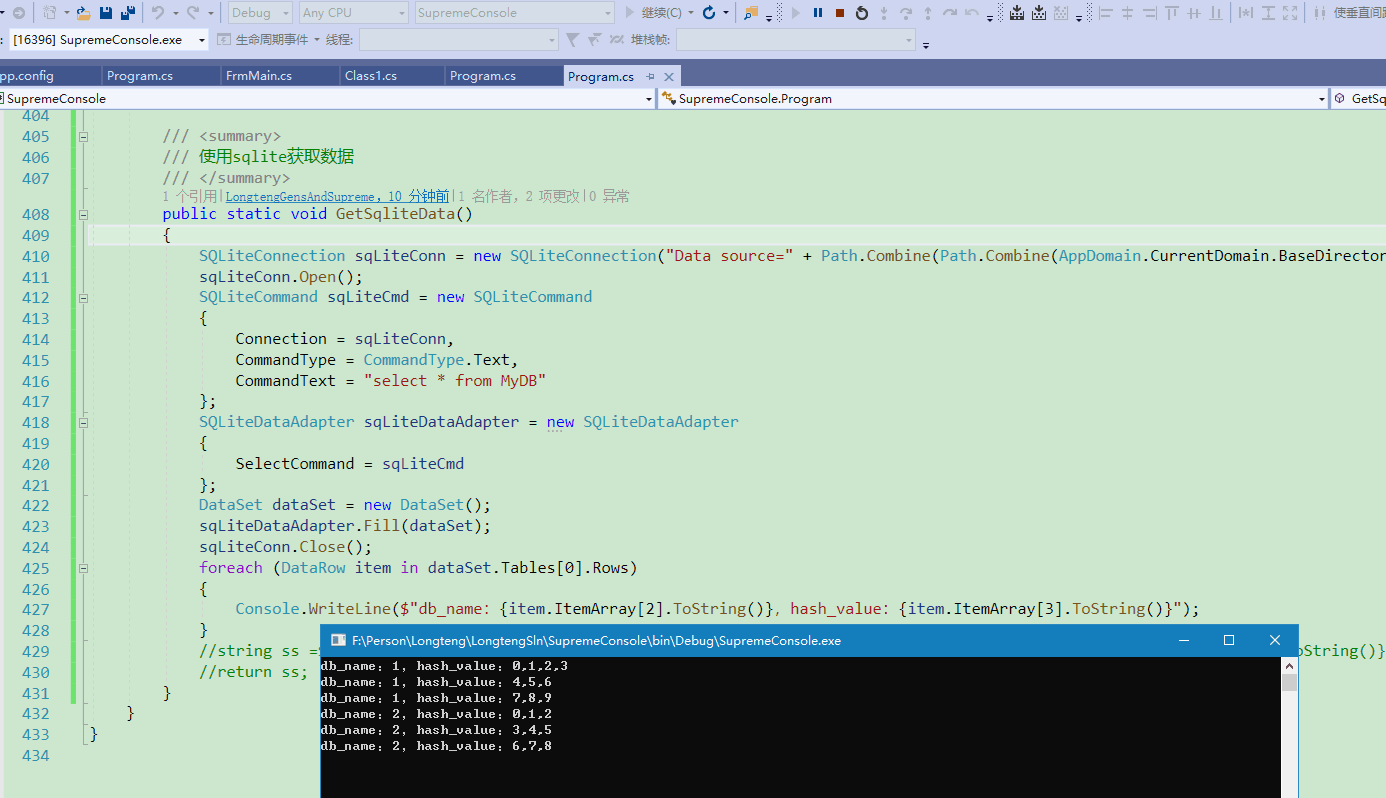Image resolution: width=1386 pixels, height=798 pixels.
Task: Toggle pin on the active Program.cs tab
Action: point(650,76)
